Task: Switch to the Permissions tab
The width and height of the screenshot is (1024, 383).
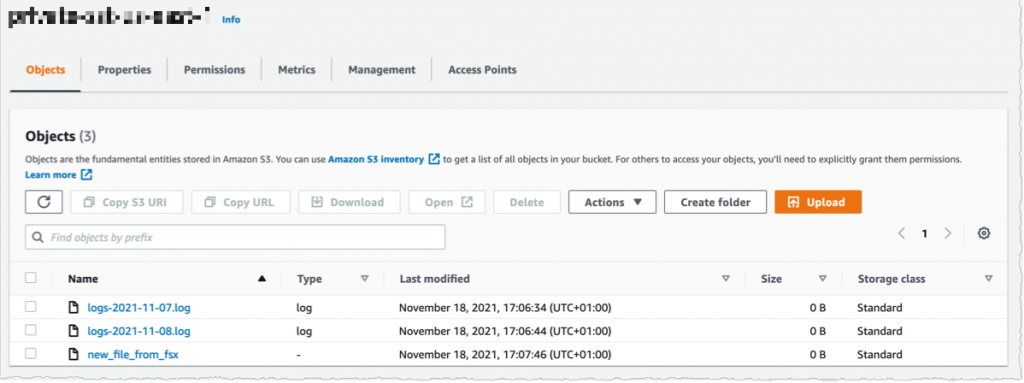Action: (214, 69)
